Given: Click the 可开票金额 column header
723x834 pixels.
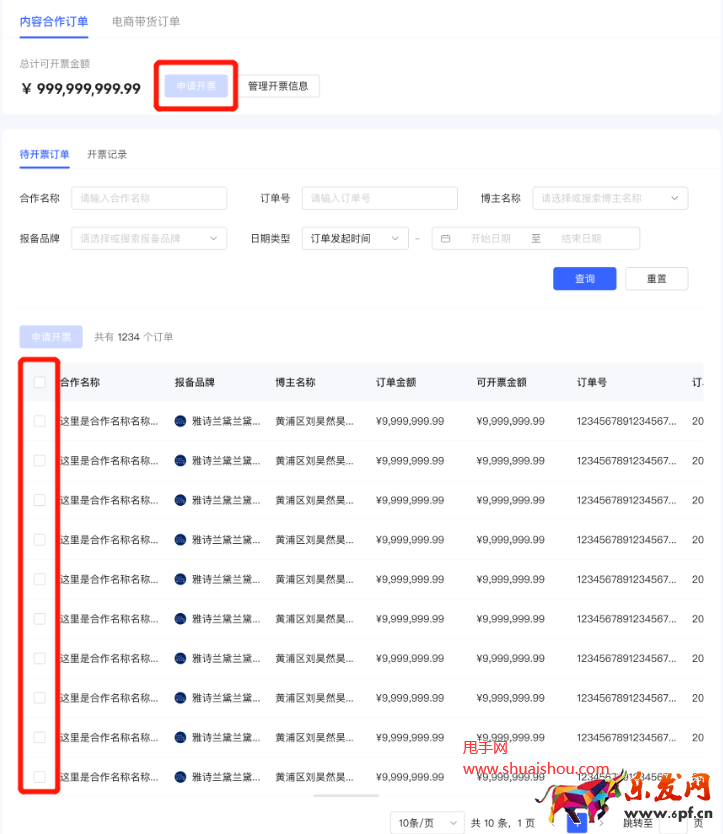Looking at the screenshot, I should 502,382.
